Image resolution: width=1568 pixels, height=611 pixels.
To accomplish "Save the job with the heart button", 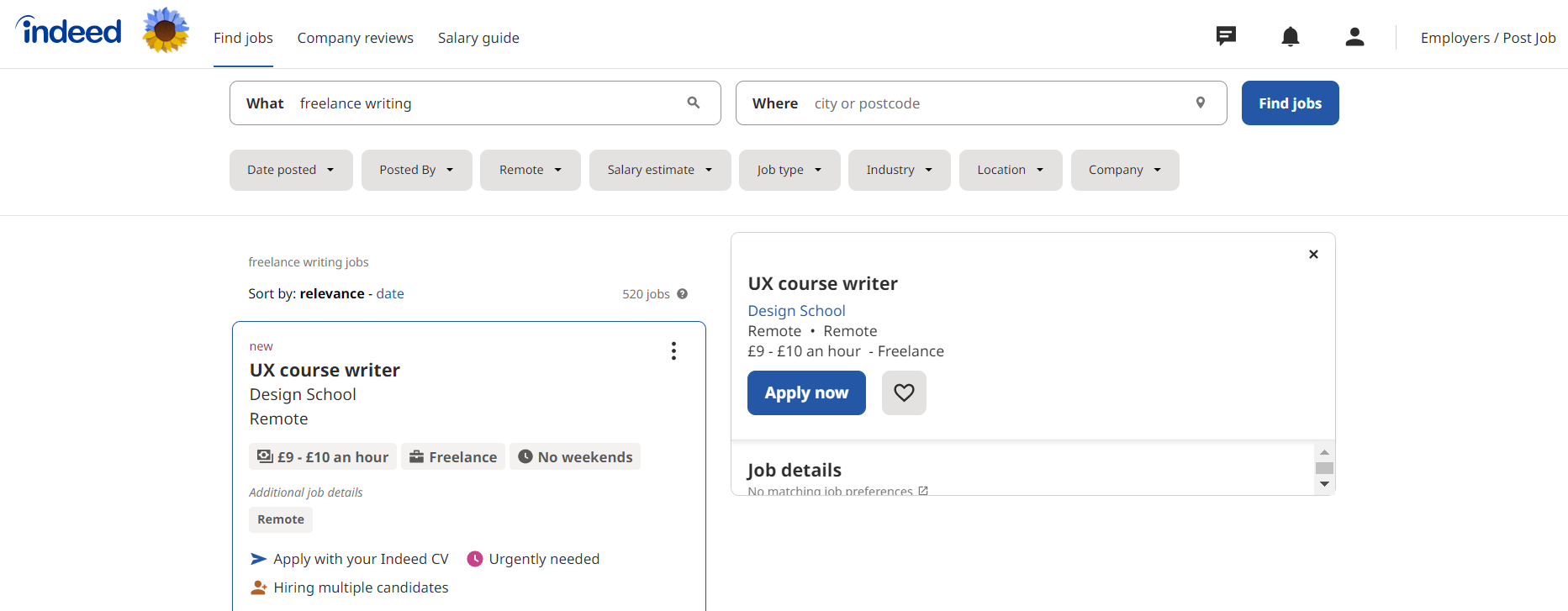I will (904, 392).
